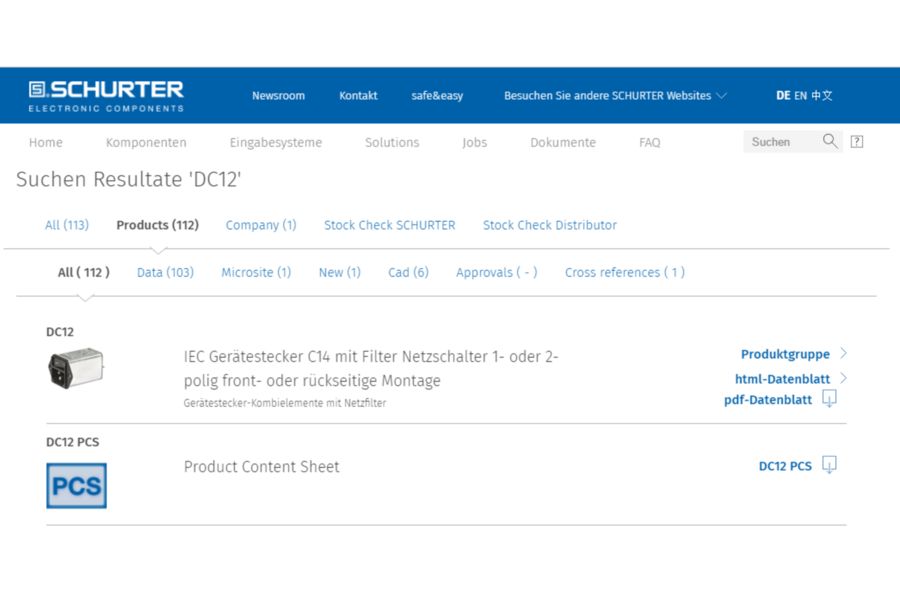Click the html-Datenblatt chevron arrow

coord(843,378)
